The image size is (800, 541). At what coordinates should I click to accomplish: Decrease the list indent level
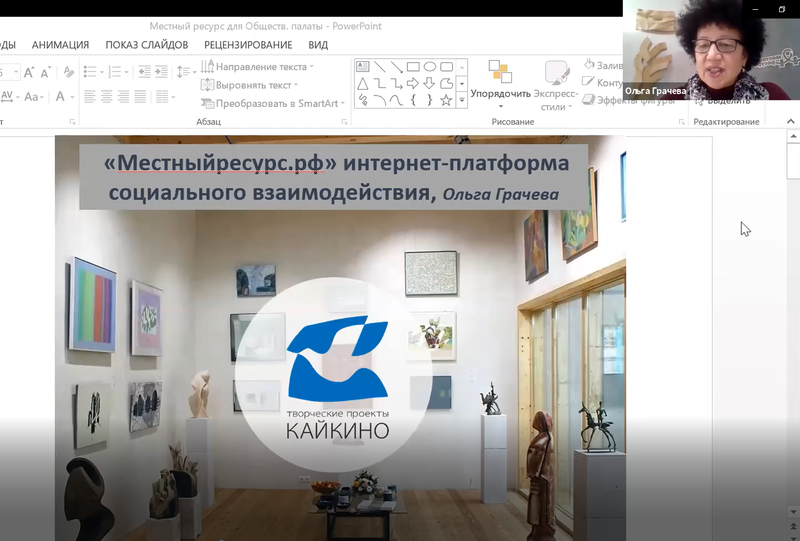click(x=144, y=72)
